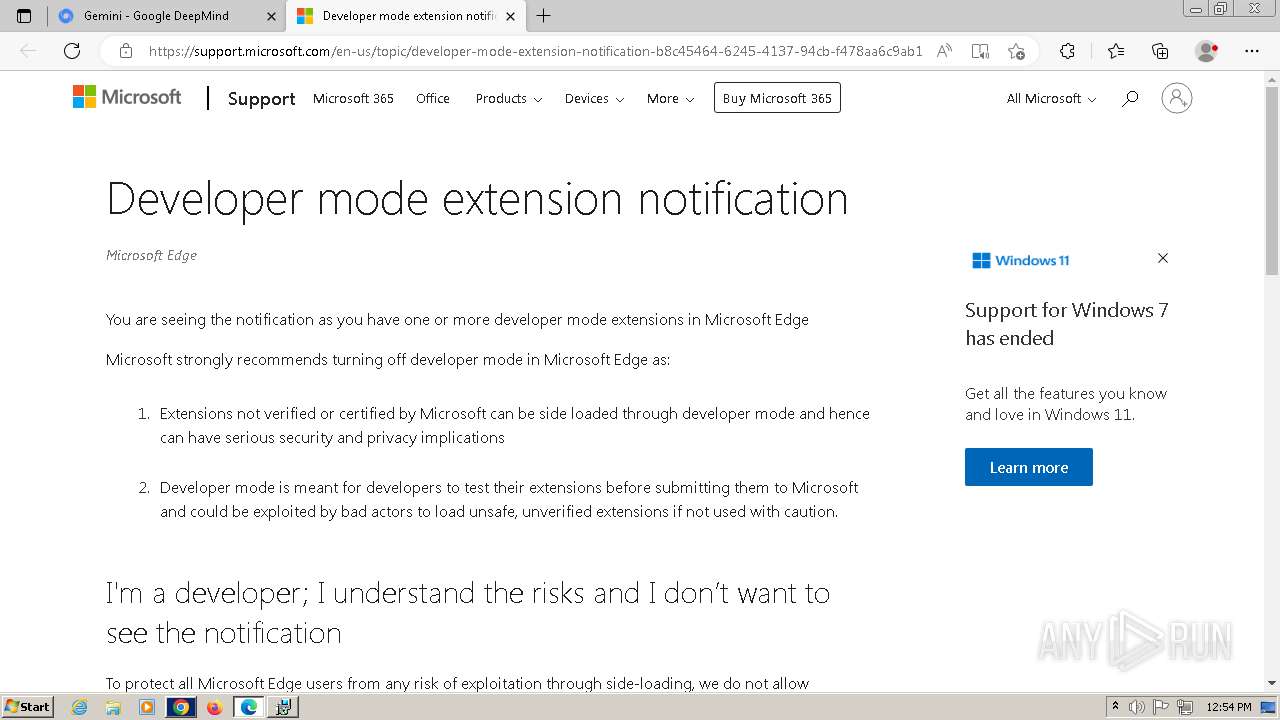1280x720 pixels.
Task: Click the page vertical scrollbar thumb
Action: click(1272, 181)
